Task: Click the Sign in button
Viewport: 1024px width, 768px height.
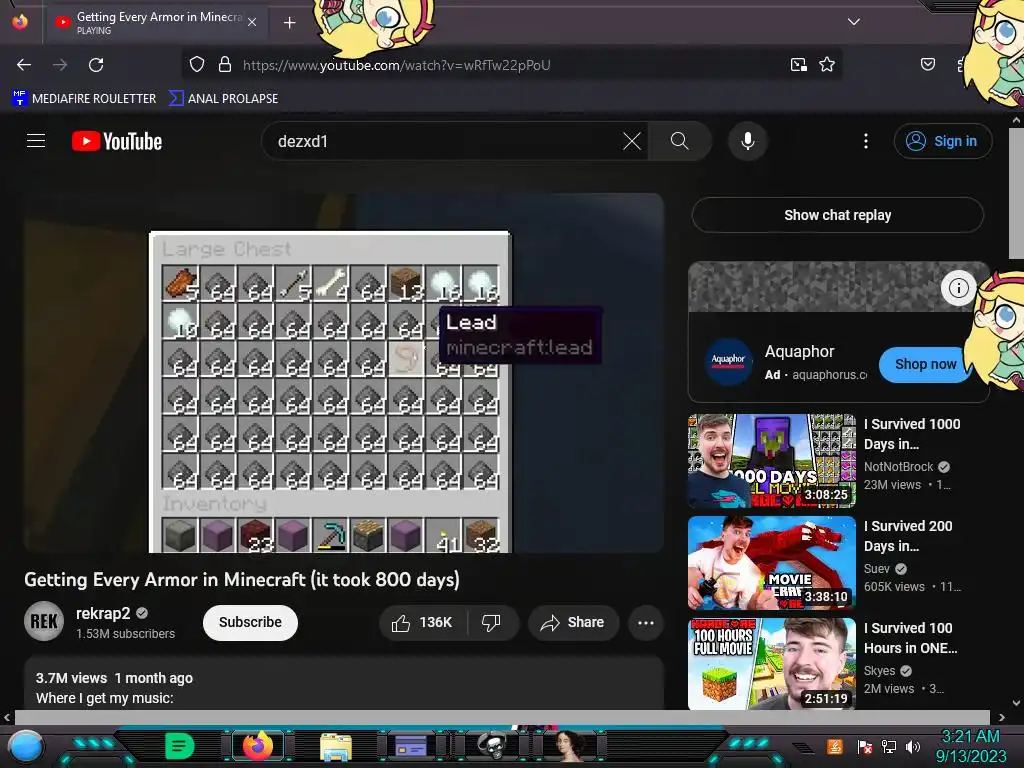Action: tap(942, 141)
